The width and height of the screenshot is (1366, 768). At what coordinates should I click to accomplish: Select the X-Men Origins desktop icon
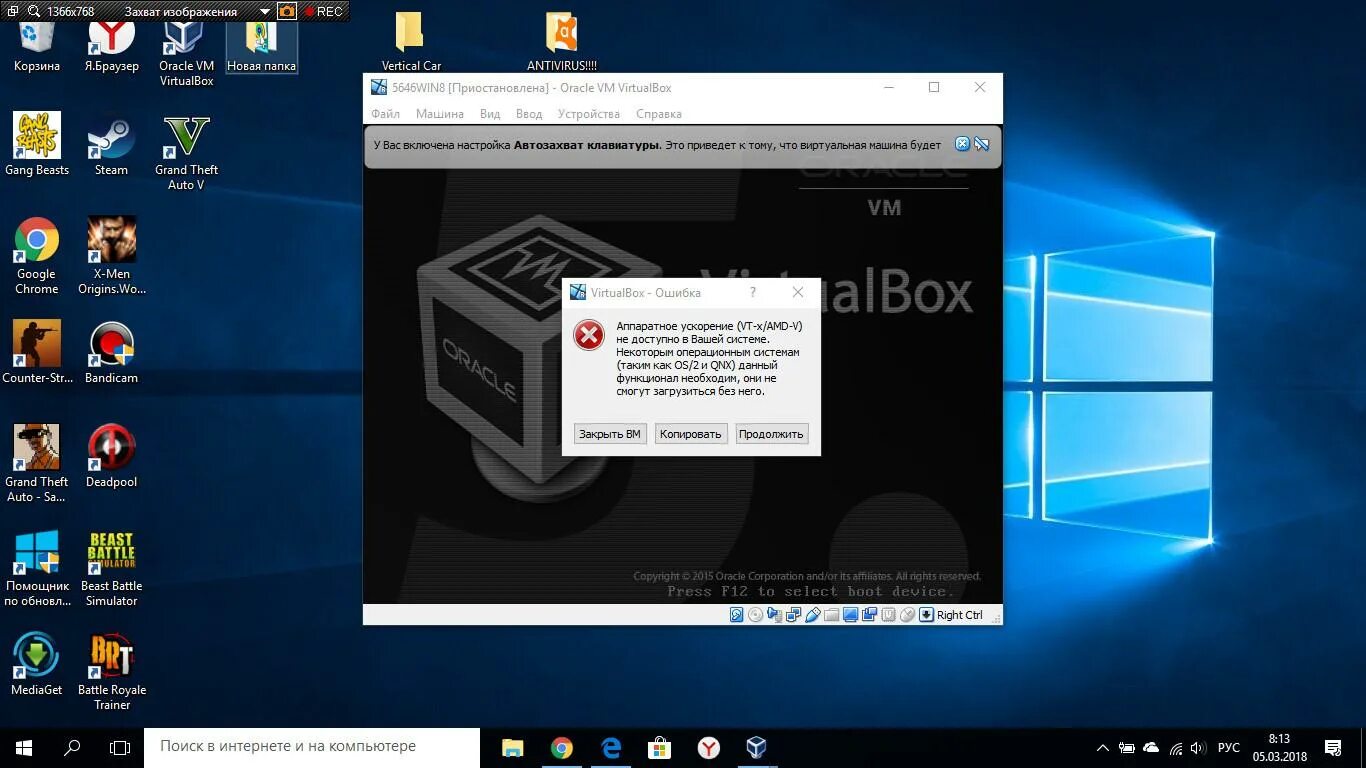point(112,256)
